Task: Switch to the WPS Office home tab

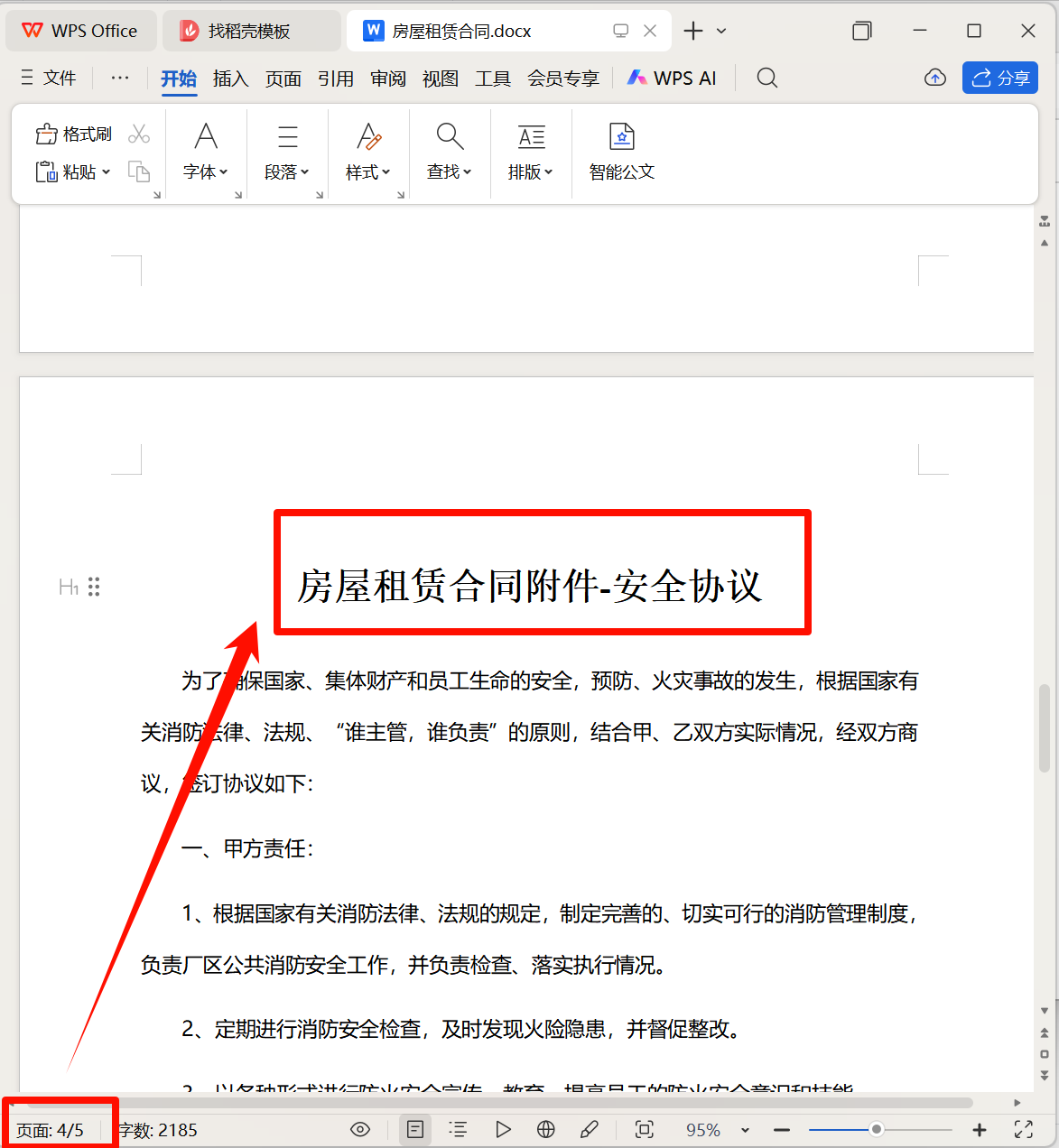Action: (80, 31)
